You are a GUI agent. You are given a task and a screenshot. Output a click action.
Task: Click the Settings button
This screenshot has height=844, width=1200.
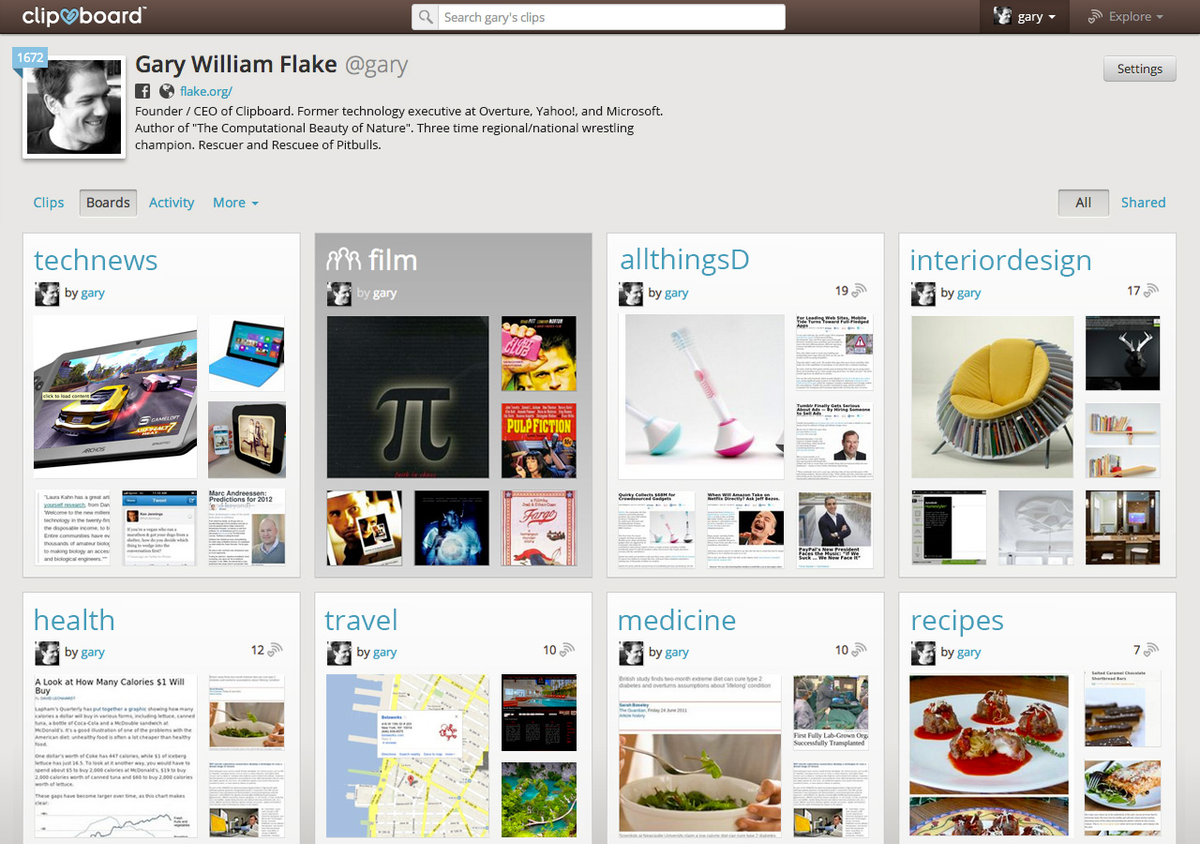1140,69
